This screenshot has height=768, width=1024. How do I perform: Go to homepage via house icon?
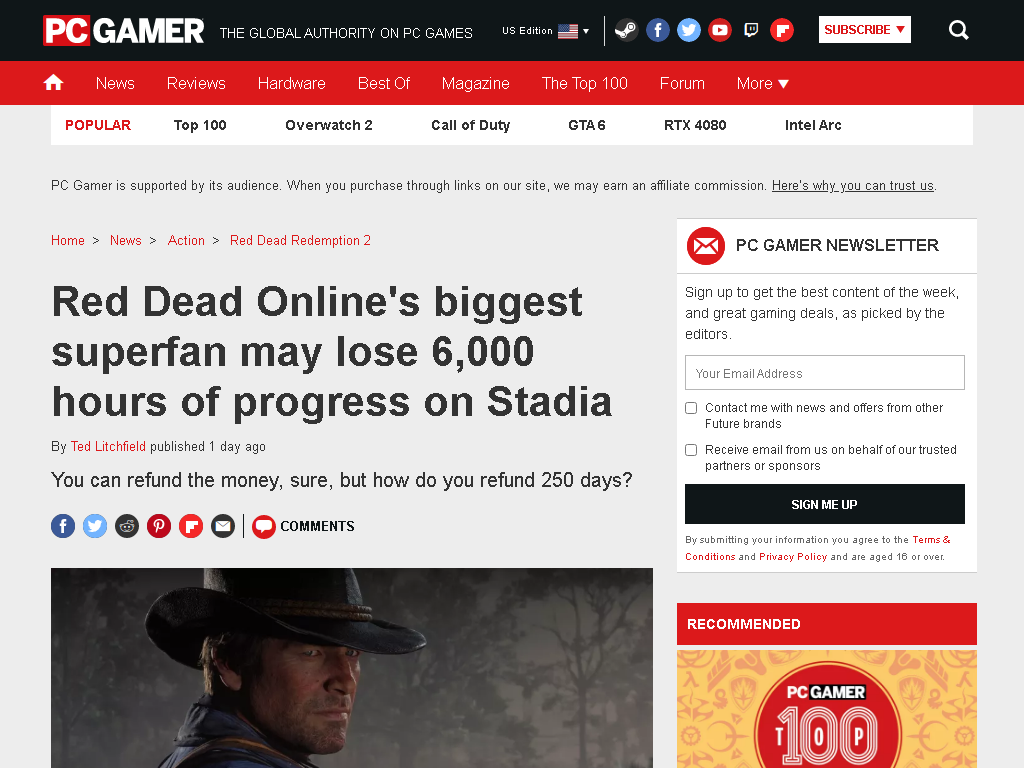point(53,82)
